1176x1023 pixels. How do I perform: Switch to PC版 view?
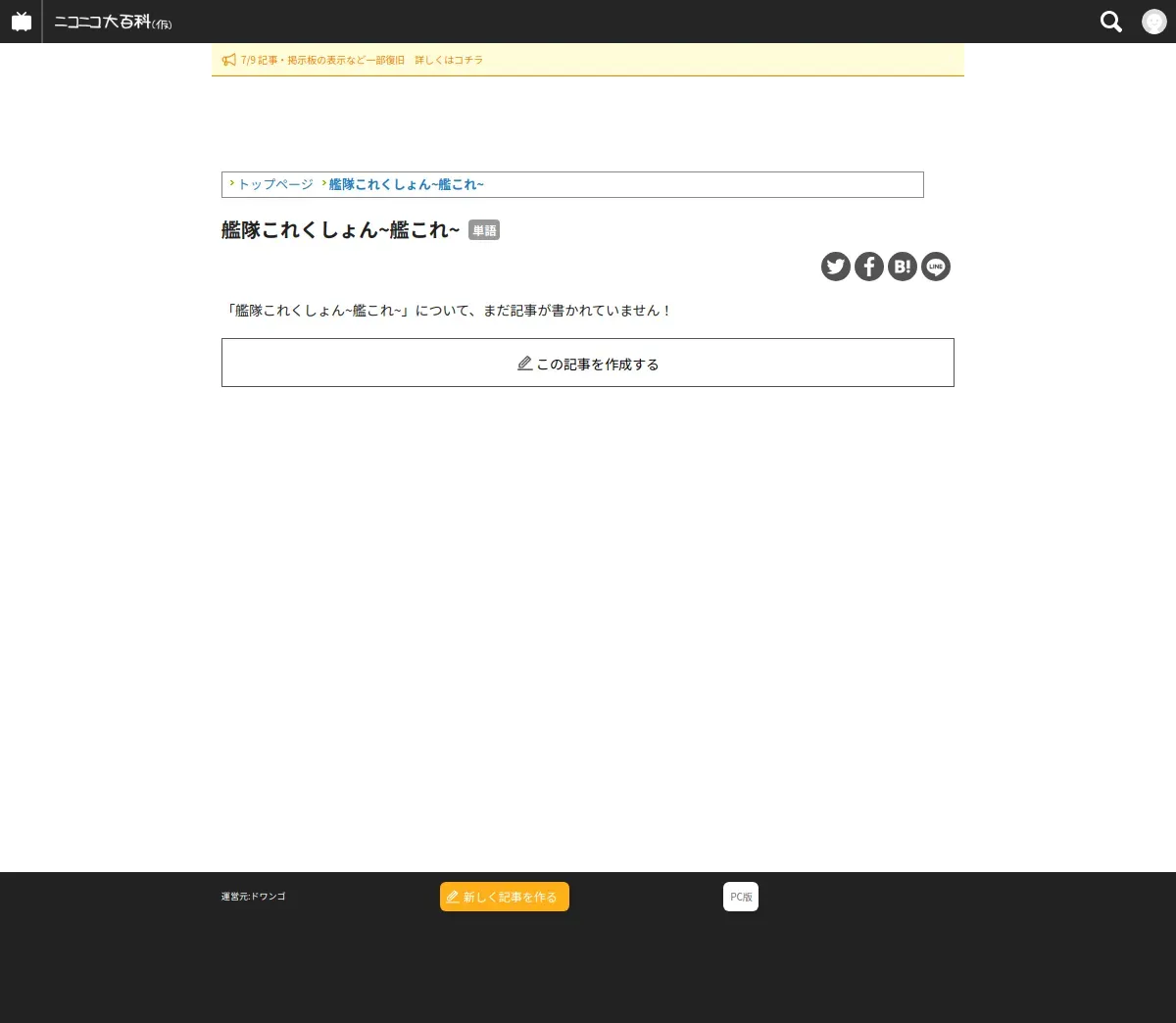coord(741,897)
